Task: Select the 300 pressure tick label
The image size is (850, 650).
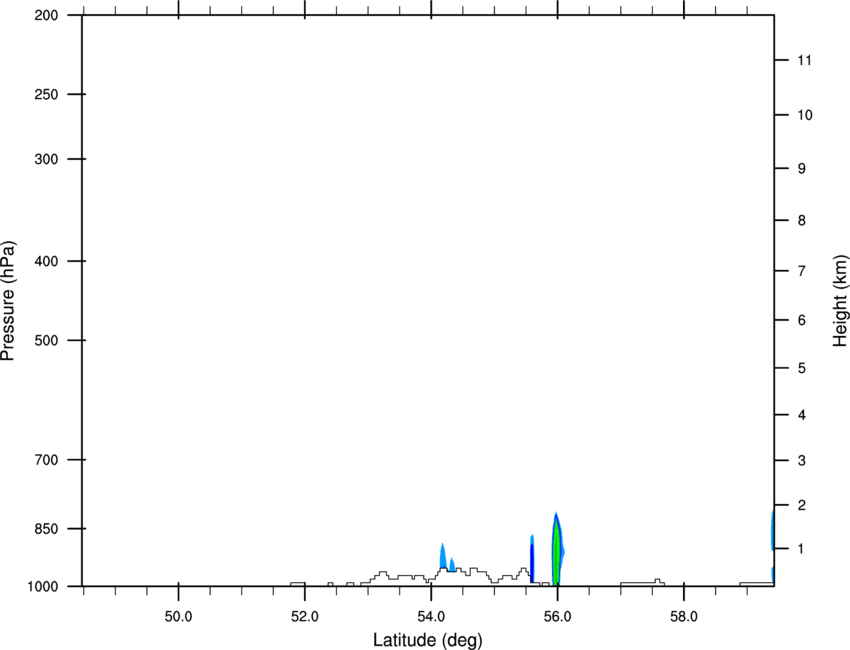Action: tap(46, 159)
